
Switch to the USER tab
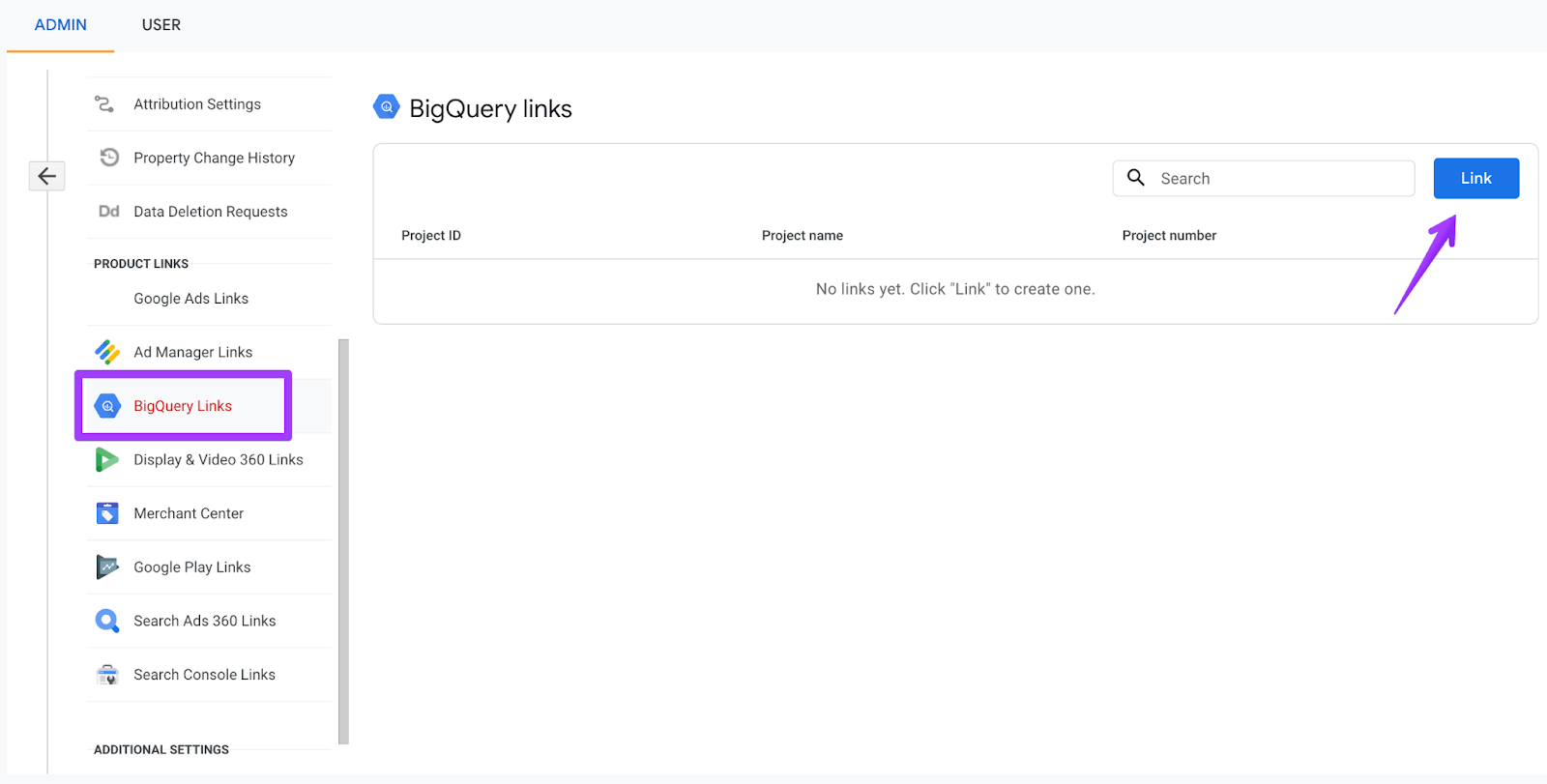[161, 25]
